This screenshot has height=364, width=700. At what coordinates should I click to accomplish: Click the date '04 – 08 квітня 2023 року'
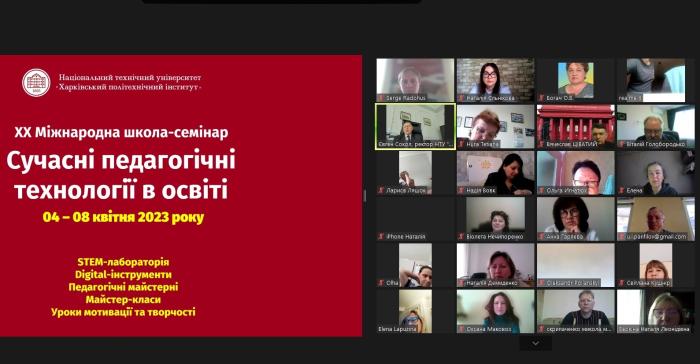point(123,218)
